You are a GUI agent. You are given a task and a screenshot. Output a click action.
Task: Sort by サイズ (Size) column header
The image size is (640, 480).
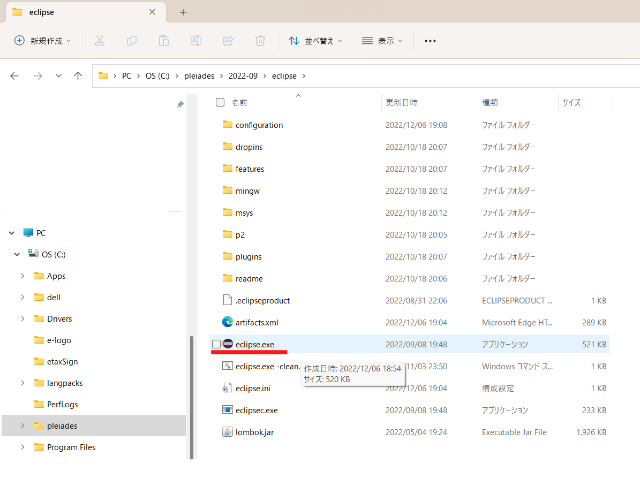(571, 102)
